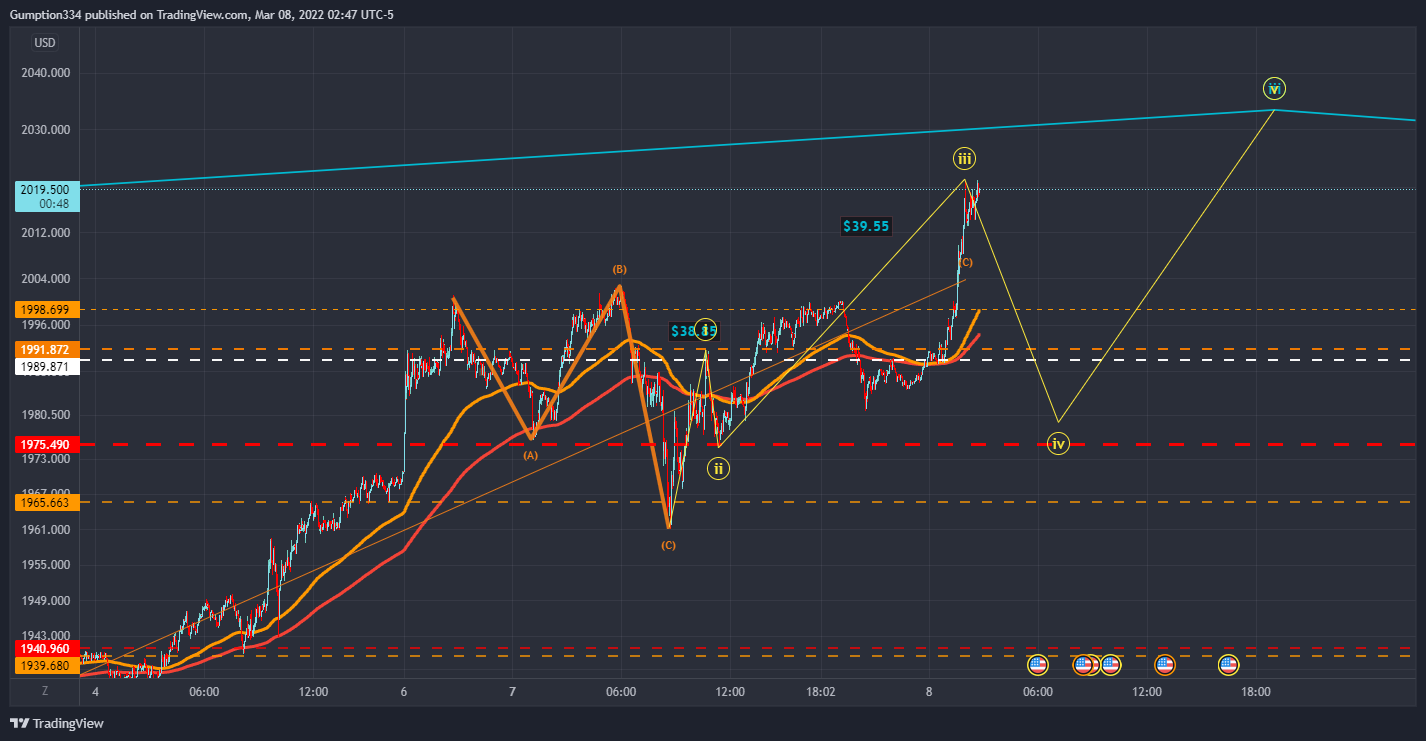
Task: Click the orange (A) wave label
Action: pos(530,455)
